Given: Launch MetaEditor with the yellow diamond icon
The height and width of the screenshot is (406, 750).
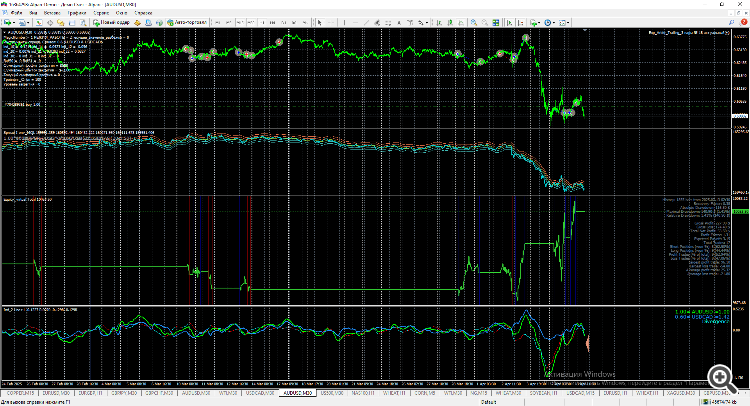Looking at the screenshot, I should tap(137, 22).
